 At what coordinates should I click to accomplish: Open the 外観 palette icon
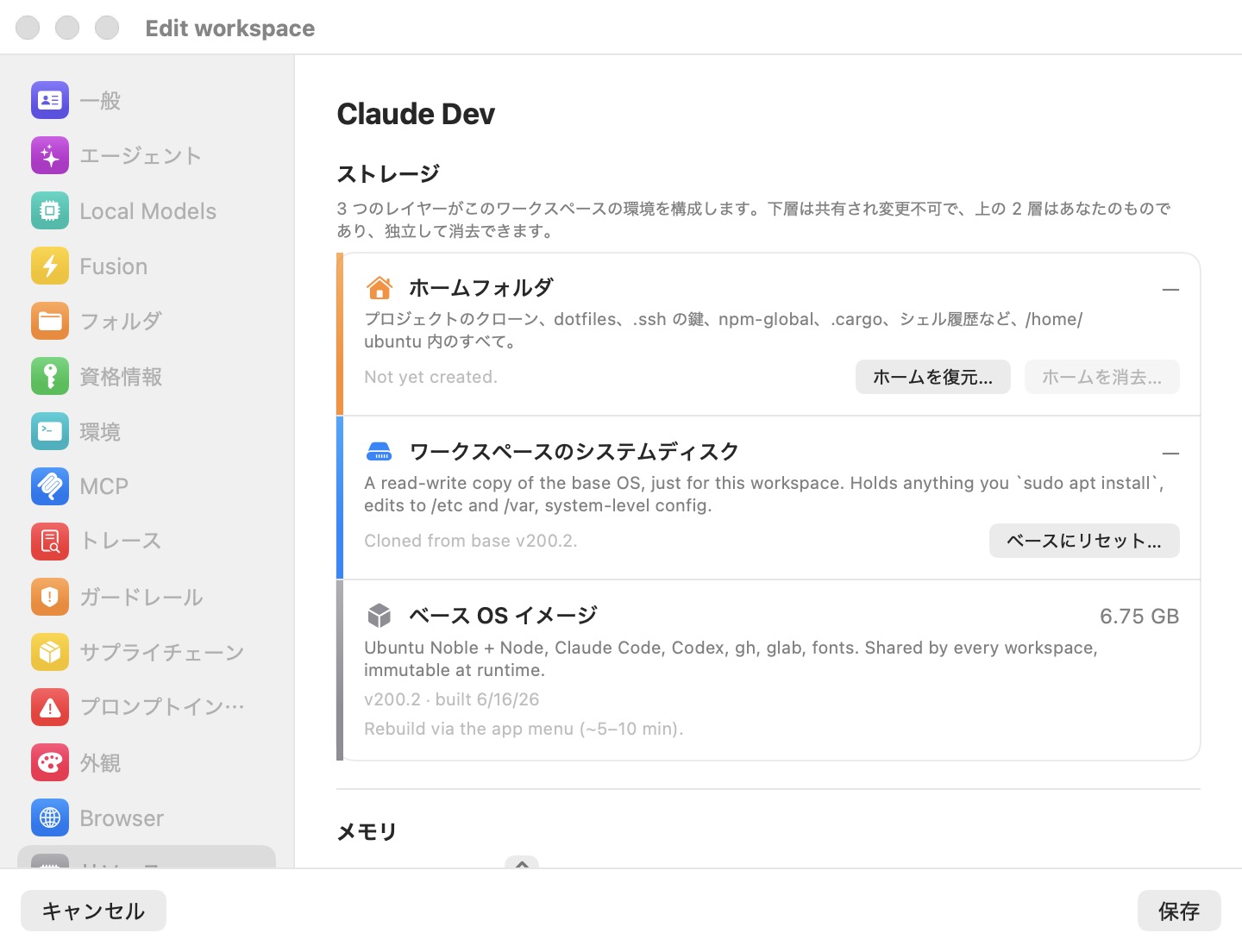point(50,762)
